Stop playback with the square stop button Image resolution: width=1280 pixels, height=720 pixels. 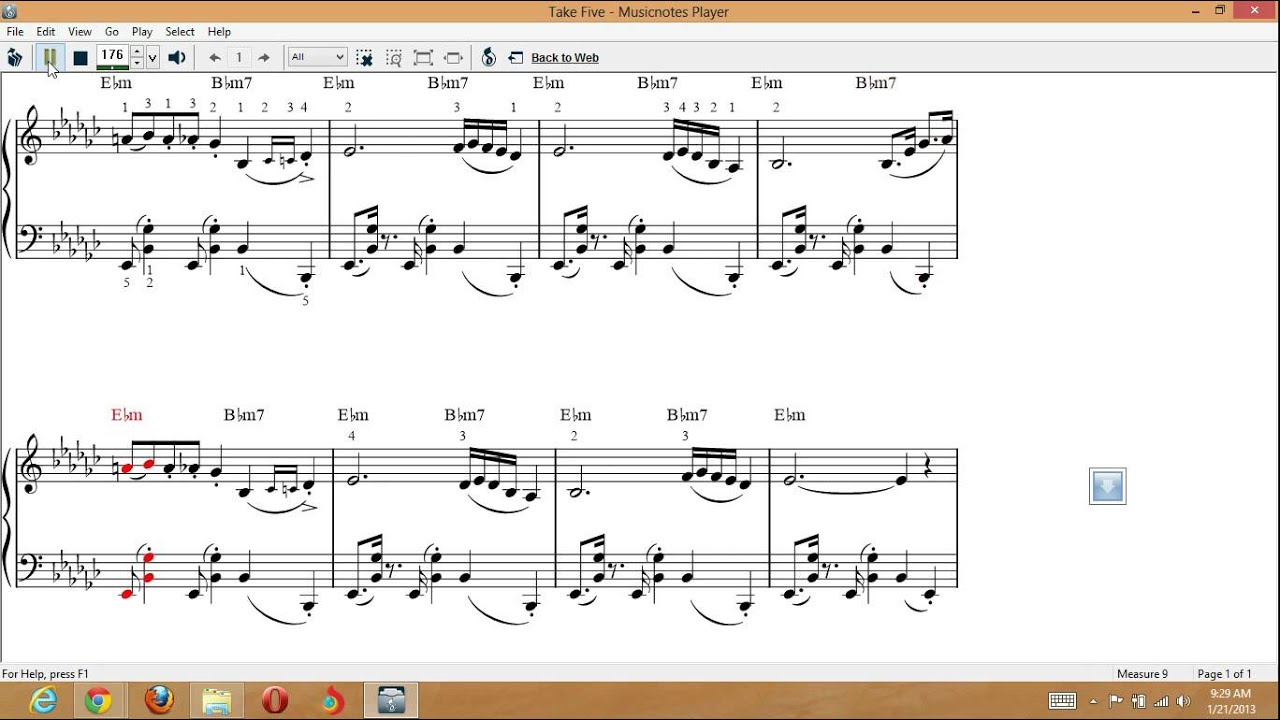(80, 58)
